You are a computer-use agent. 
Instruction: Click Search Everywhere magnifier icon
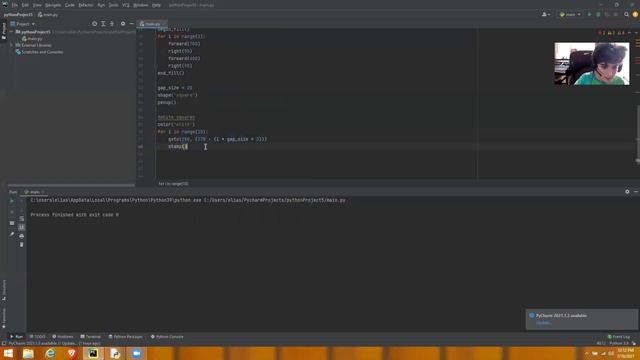pyautogui.click(x=627, y=14)
